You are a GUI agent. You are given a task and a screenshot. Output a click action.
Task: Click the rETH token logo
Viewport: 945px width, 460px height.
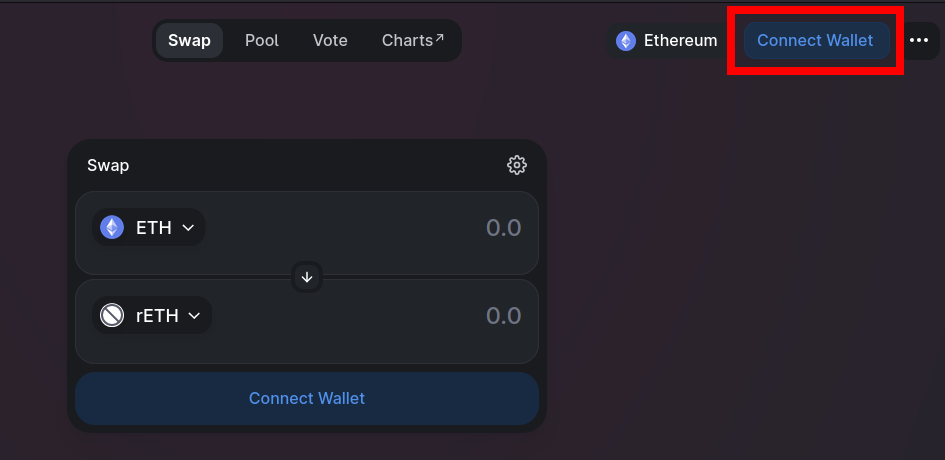point(112,316)
